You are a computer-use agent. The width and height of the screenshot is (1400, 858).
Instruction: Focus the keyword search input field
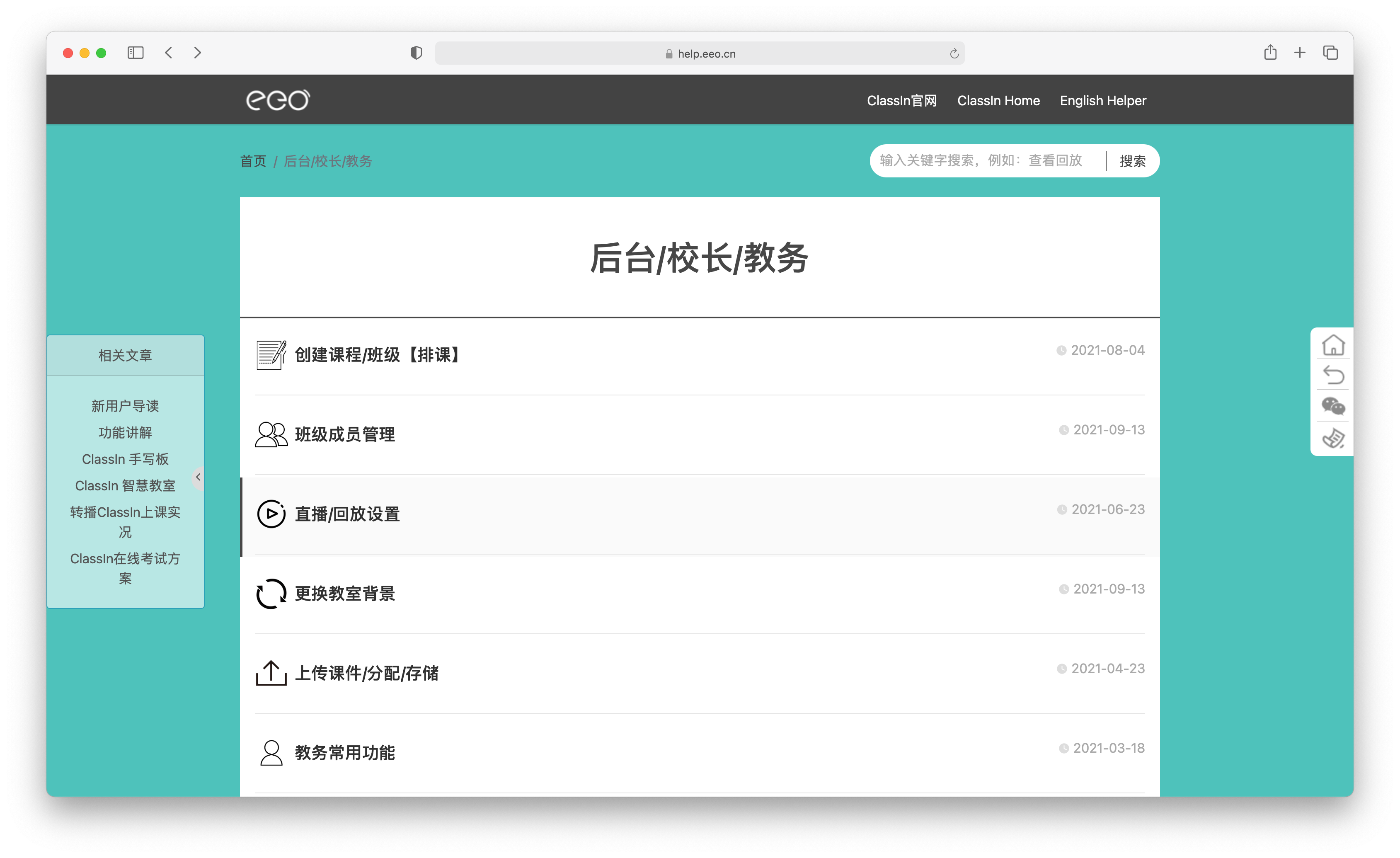pyautogui.click(x=988, y=161)
